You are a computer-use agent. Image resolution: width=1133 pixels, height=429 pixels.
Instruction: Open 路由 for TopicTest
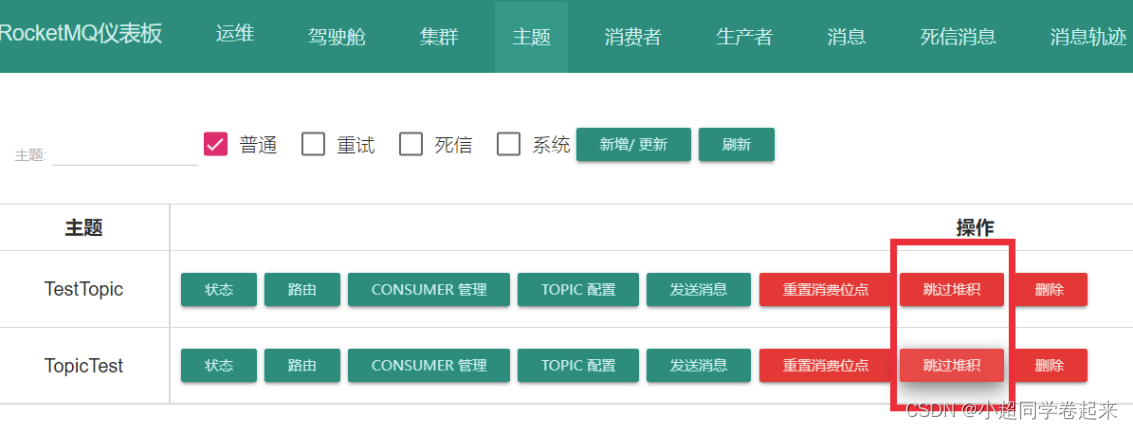coord(302,365)
